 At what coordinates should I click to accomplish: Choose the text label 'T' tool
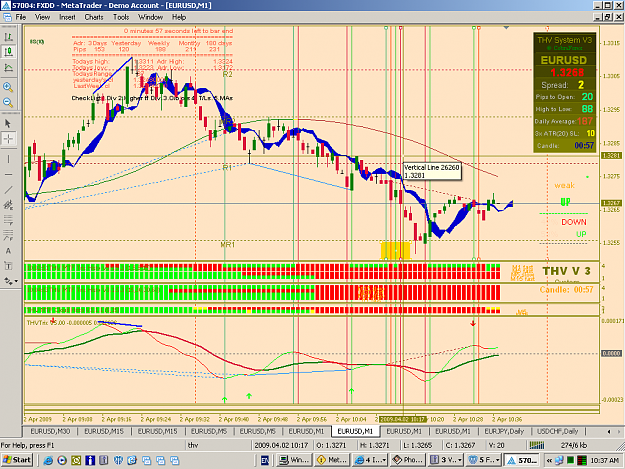tap(8, 266)
